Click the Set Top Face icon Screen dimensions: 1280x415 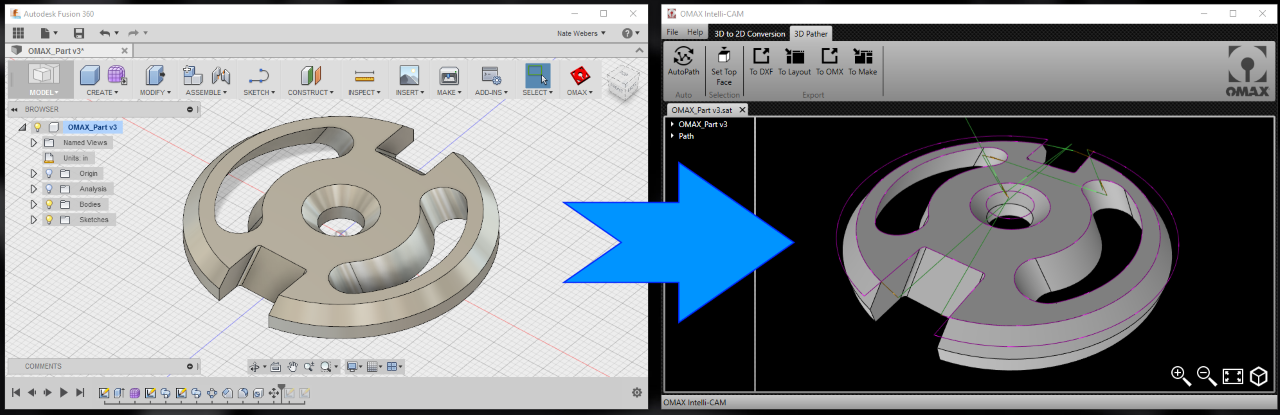point(724,56)
